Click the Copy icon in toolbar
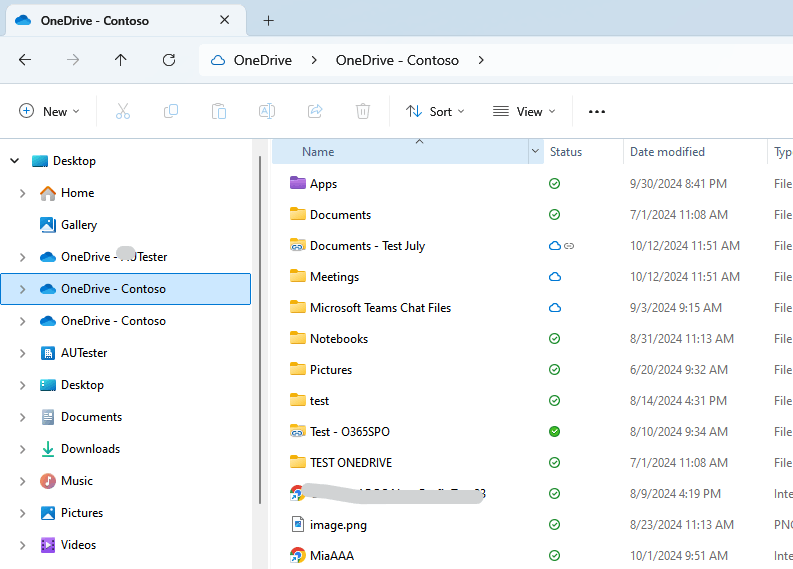 point(171,111)
